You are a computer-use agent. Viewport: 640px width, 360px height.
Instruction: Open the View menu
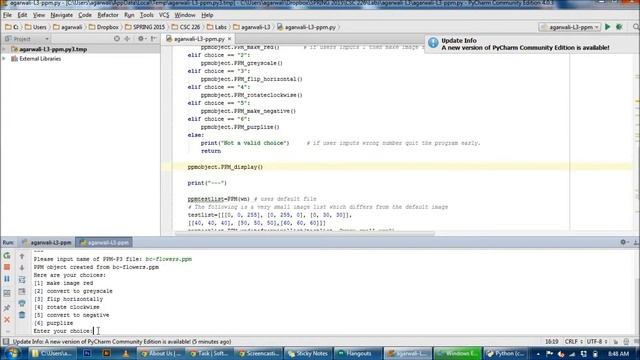pyautogui.click(x=39, y=15)
